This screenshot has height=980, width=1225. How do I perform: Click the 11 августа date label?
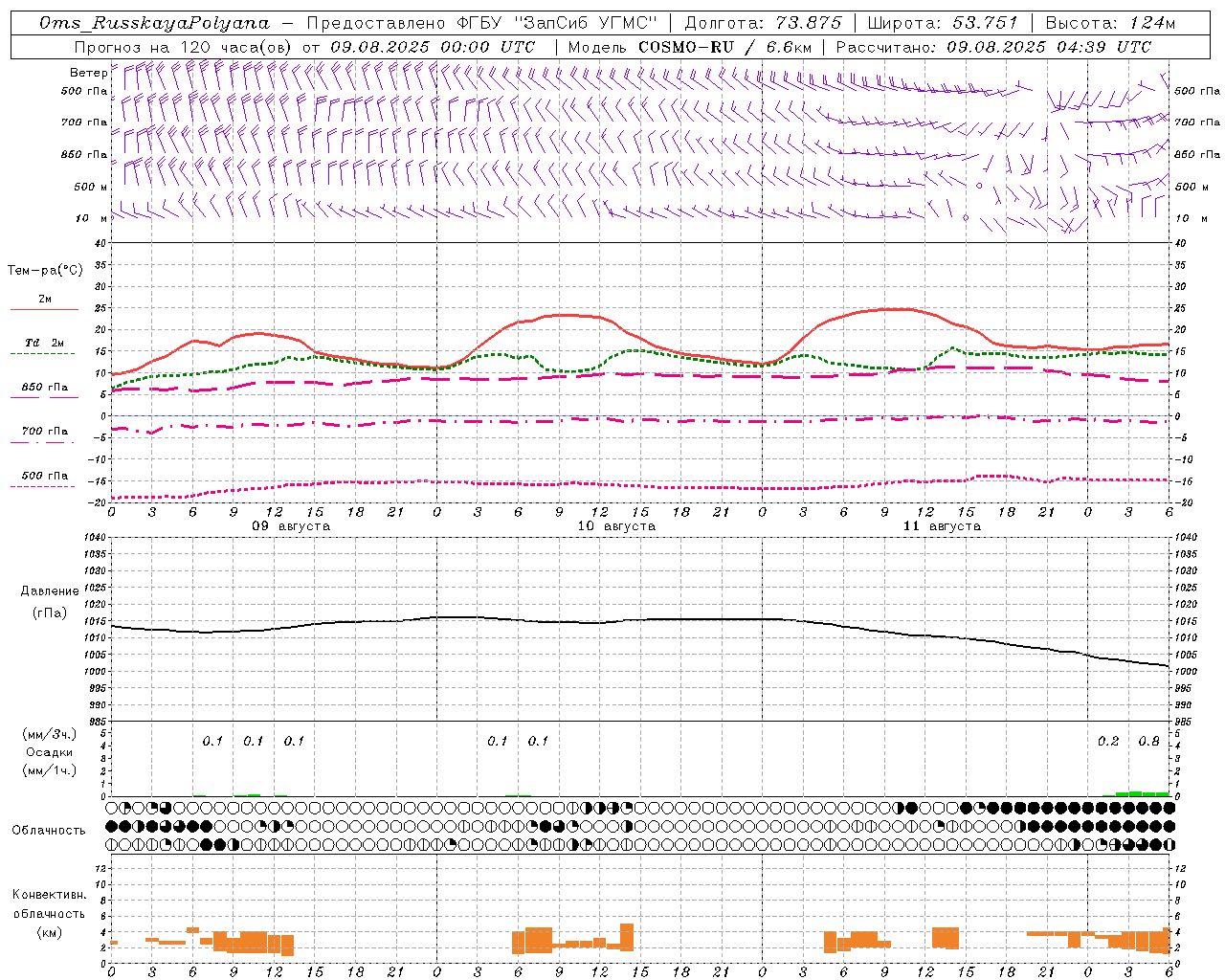[x=942, y=526]
